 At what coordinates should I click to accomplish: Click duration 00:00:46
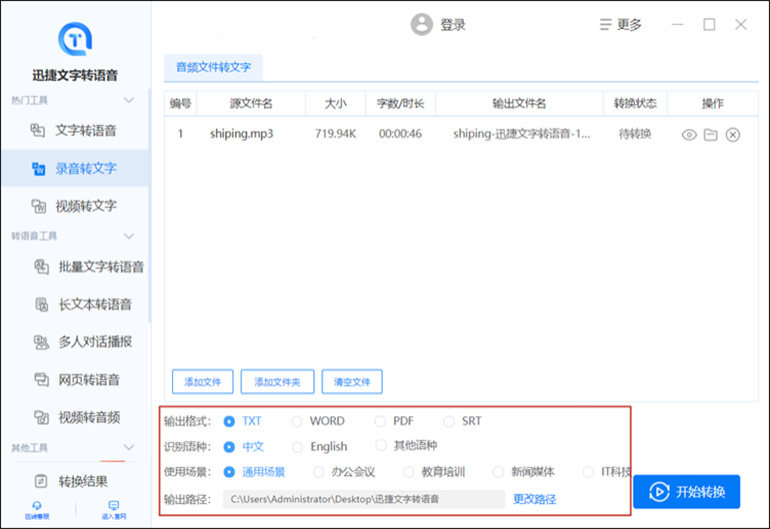tap(400, 134)
